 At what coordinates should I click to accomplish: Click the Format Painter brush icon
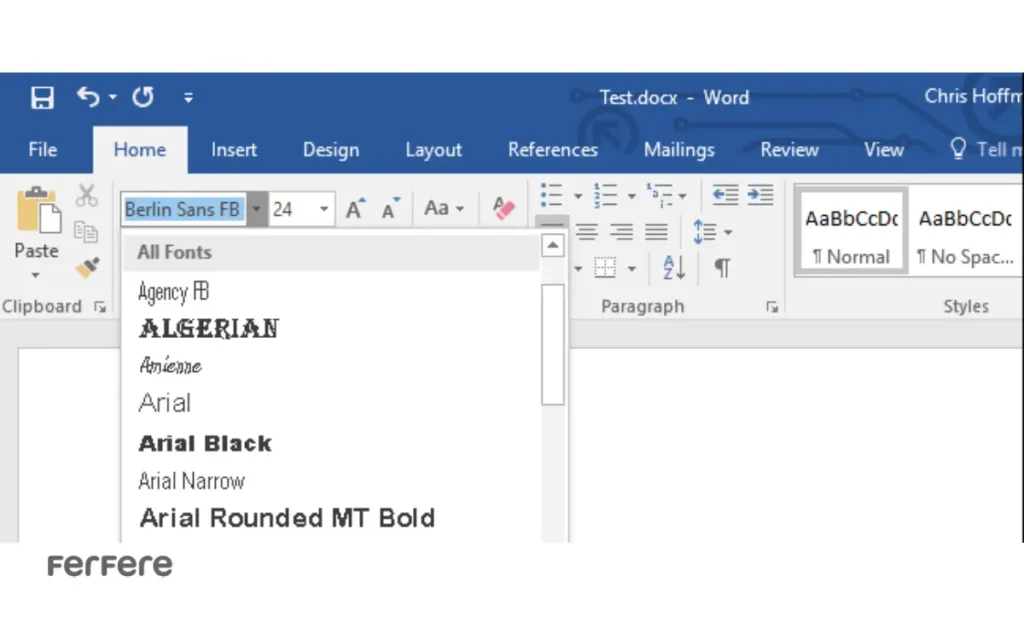point(87,267)
